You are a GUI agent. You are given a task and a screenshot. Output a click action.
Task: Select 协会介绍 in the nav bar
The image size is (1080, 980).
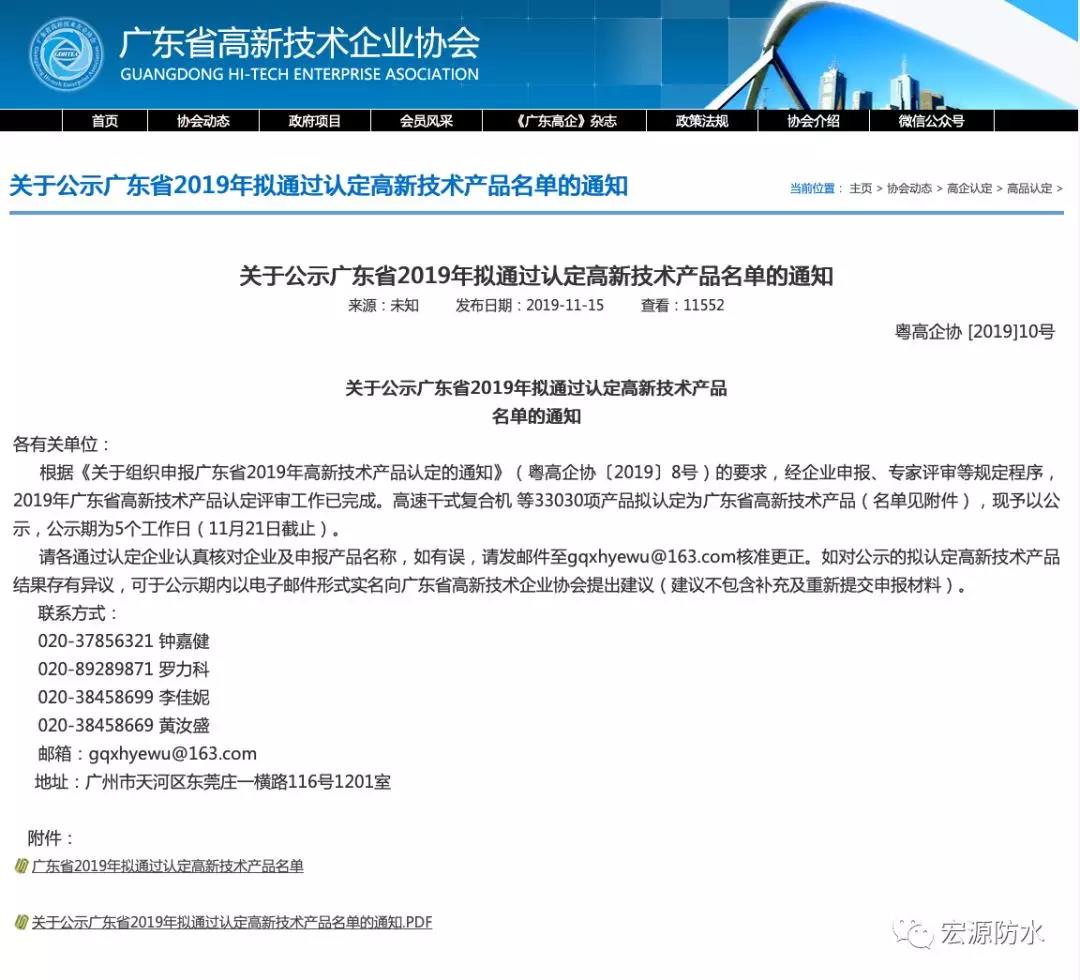[813, 121]
